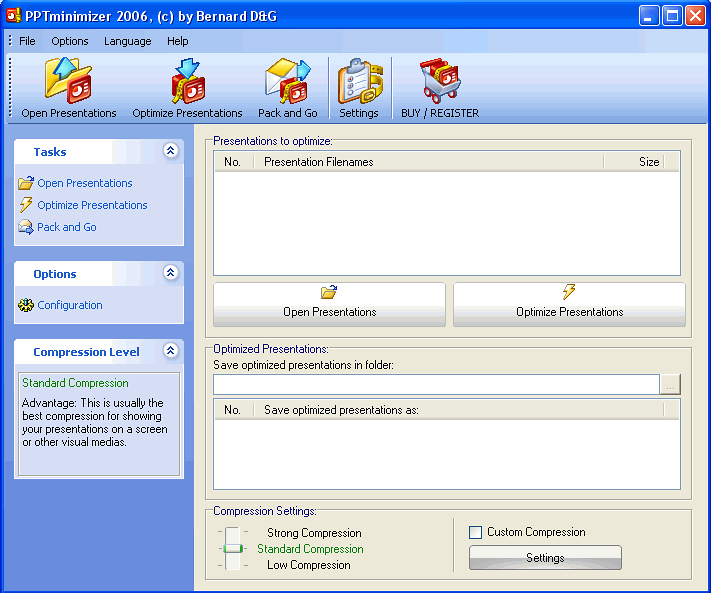
Task: Click the PPTminimizer app icon in title bar
Action: [13, 15]
